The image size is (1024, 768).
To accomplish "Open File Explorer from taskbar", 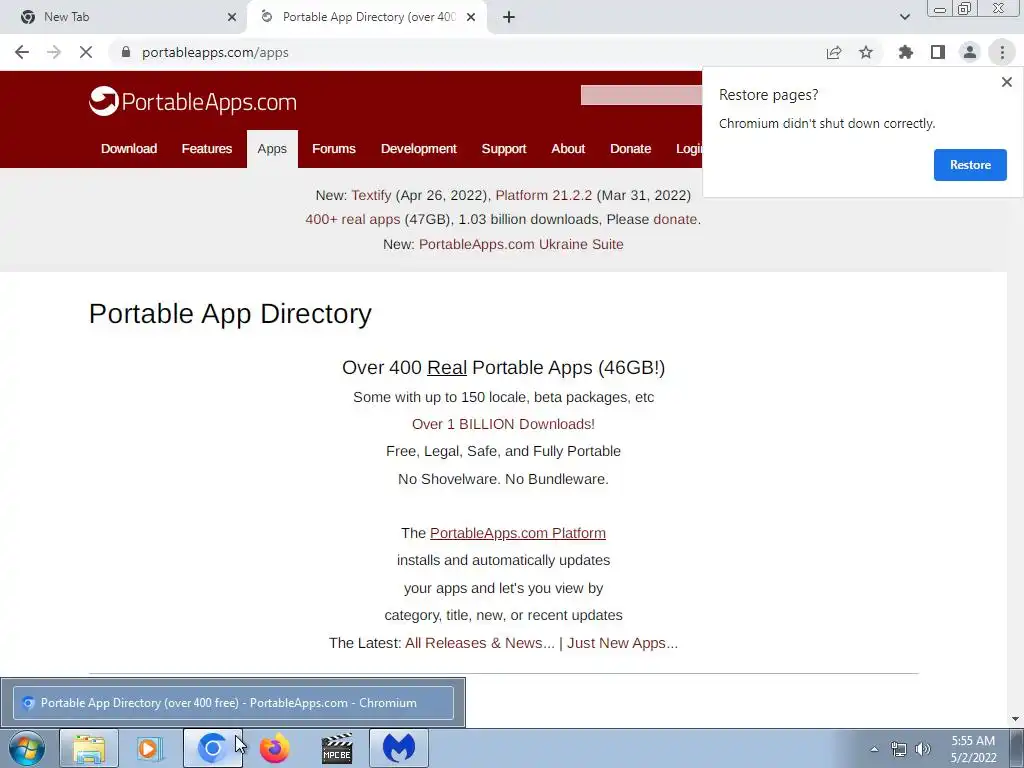I will (x=89, y=748).
